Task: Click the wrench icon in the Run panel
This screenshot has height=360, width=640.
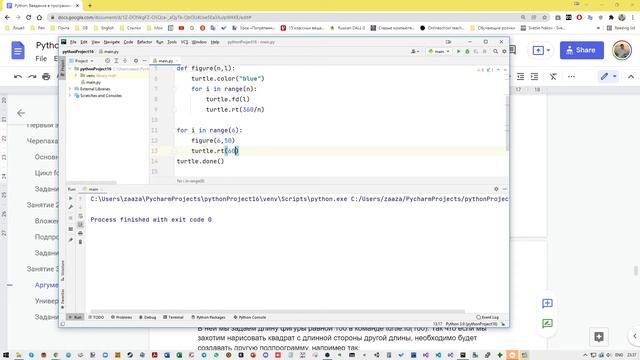Action: tap(71, 207)
